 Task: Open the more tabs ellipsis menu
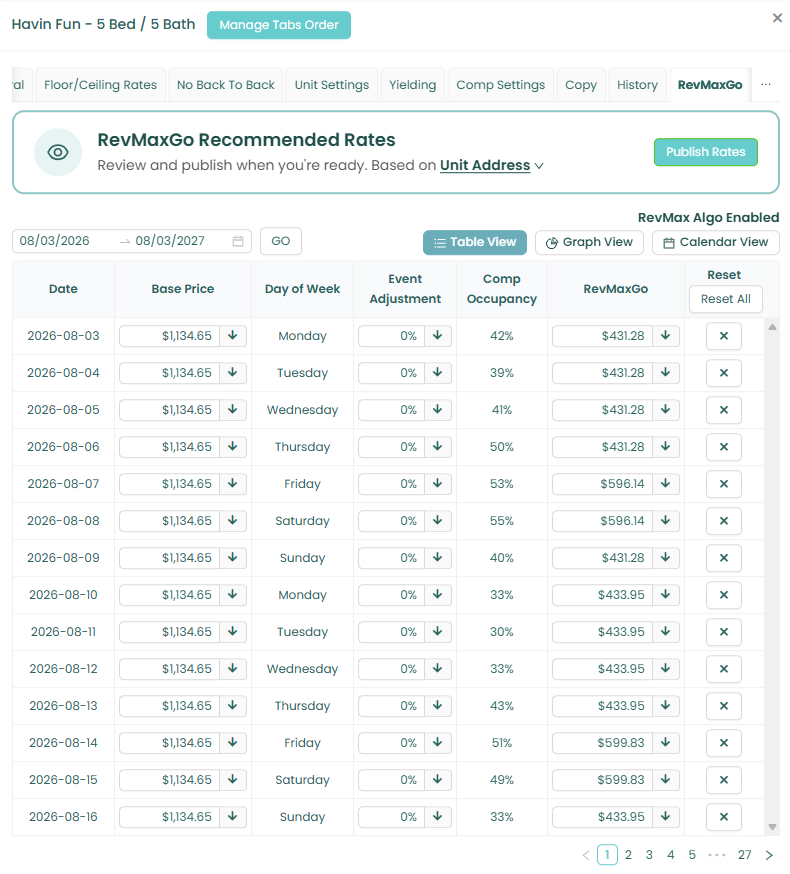[x=766, y=85]
